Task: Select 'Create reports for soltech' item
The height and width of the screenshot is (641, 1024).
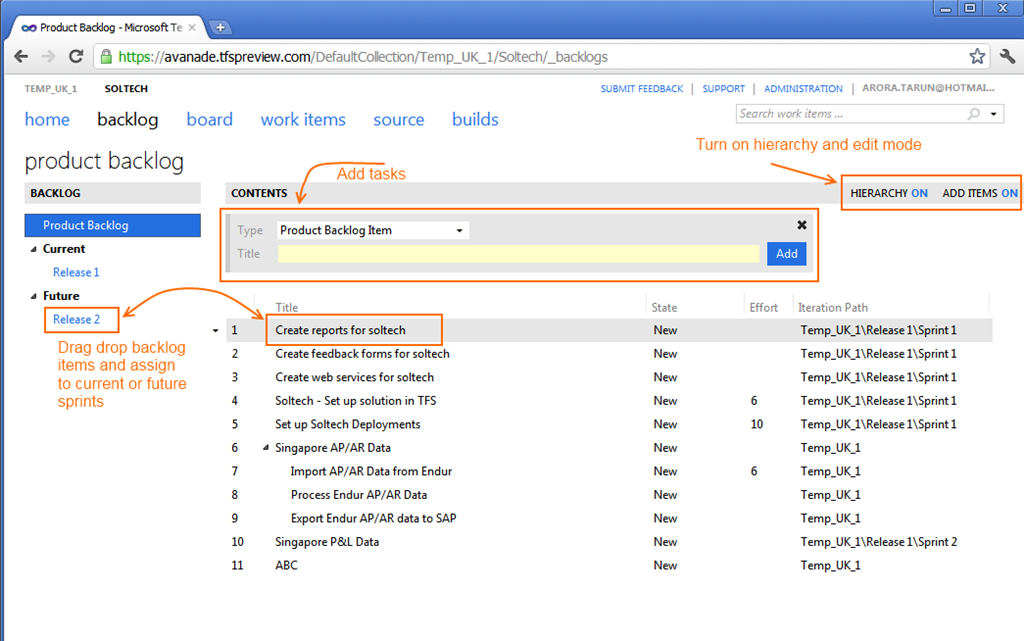Action: 340,330
